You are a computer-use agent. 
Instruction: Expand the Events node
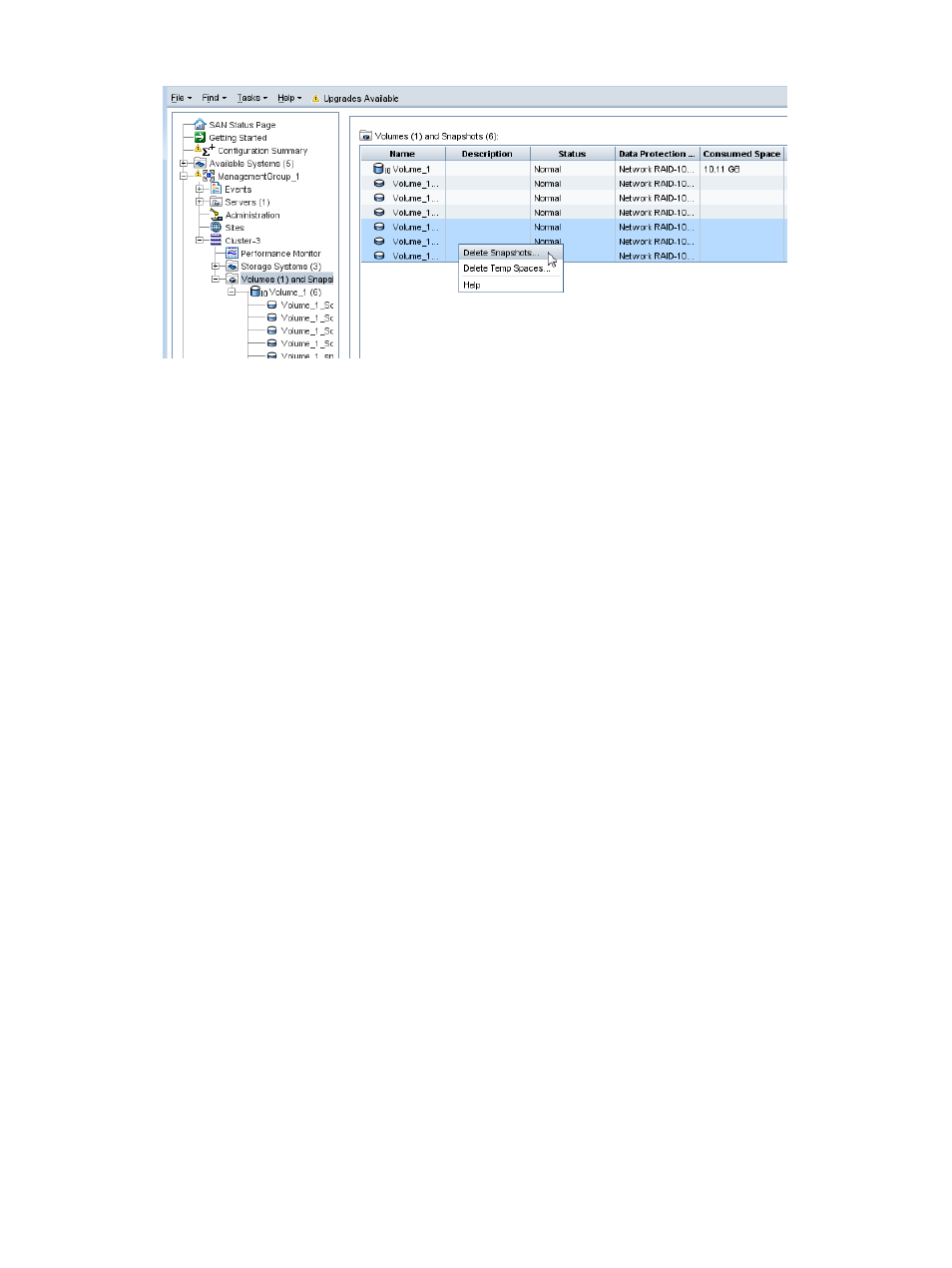click(200, 189)
